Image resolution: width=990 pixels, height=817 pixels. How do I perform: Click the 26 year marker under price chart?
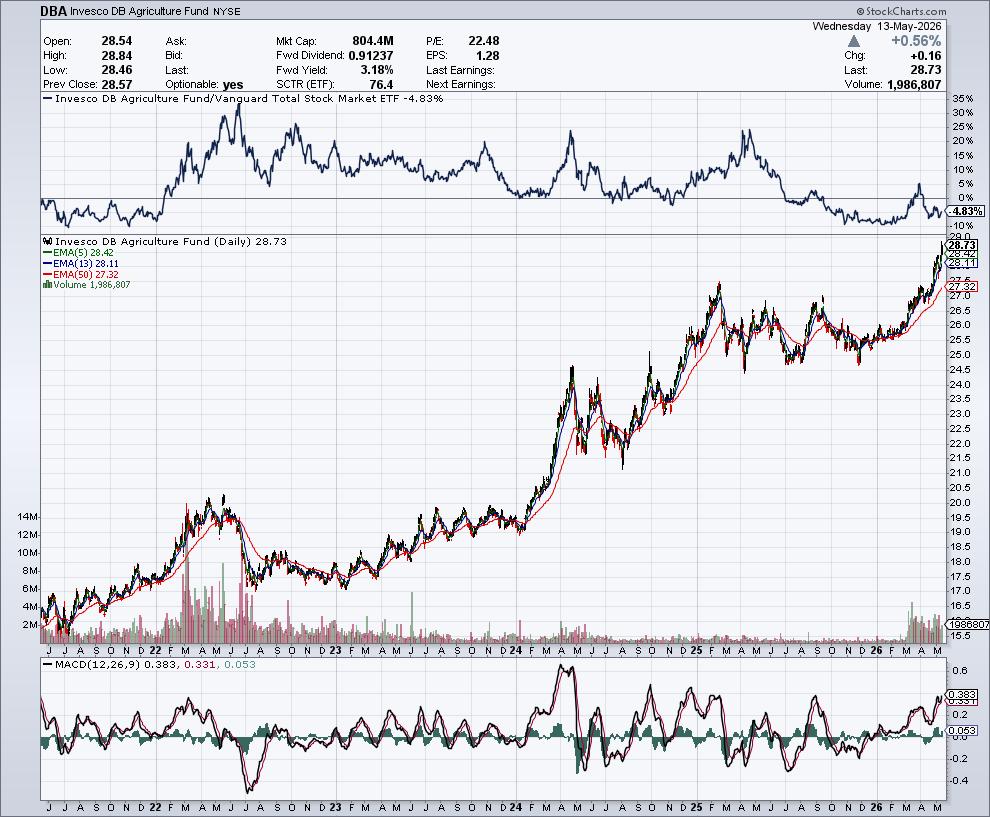pyautogui.click(x=876, y=650)
